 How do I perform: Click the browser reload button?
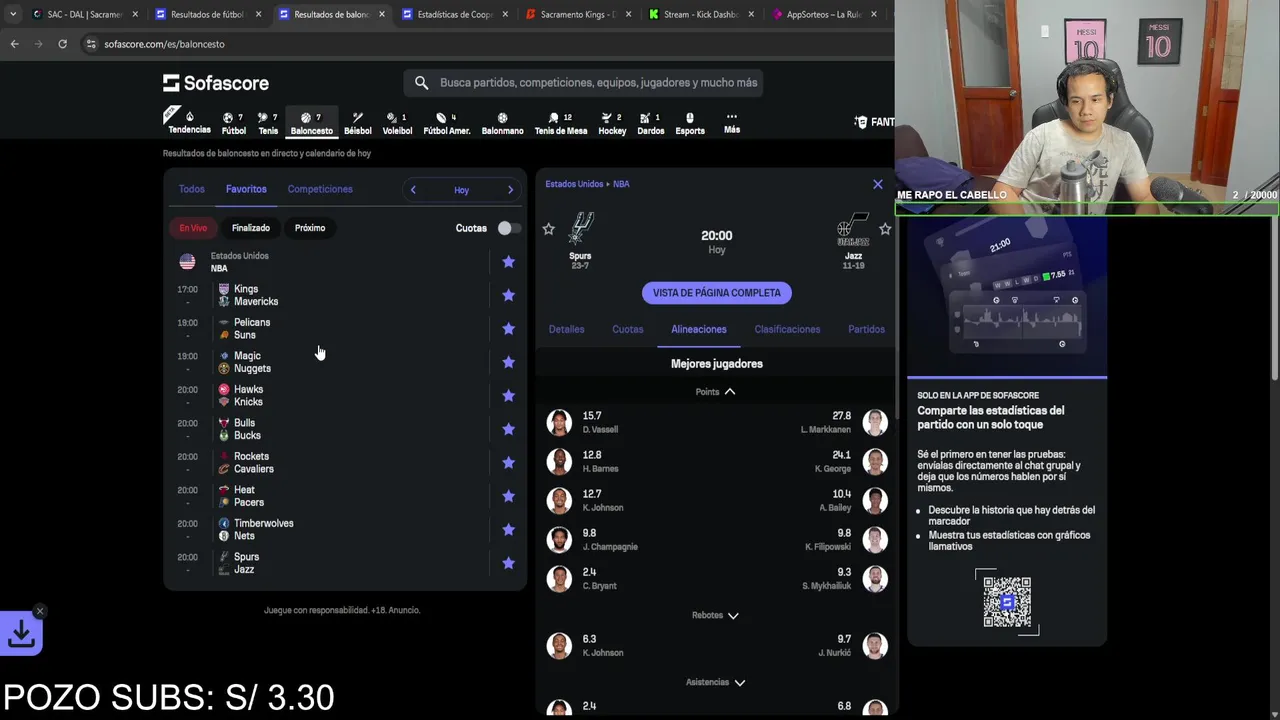[x=62, y=44]
